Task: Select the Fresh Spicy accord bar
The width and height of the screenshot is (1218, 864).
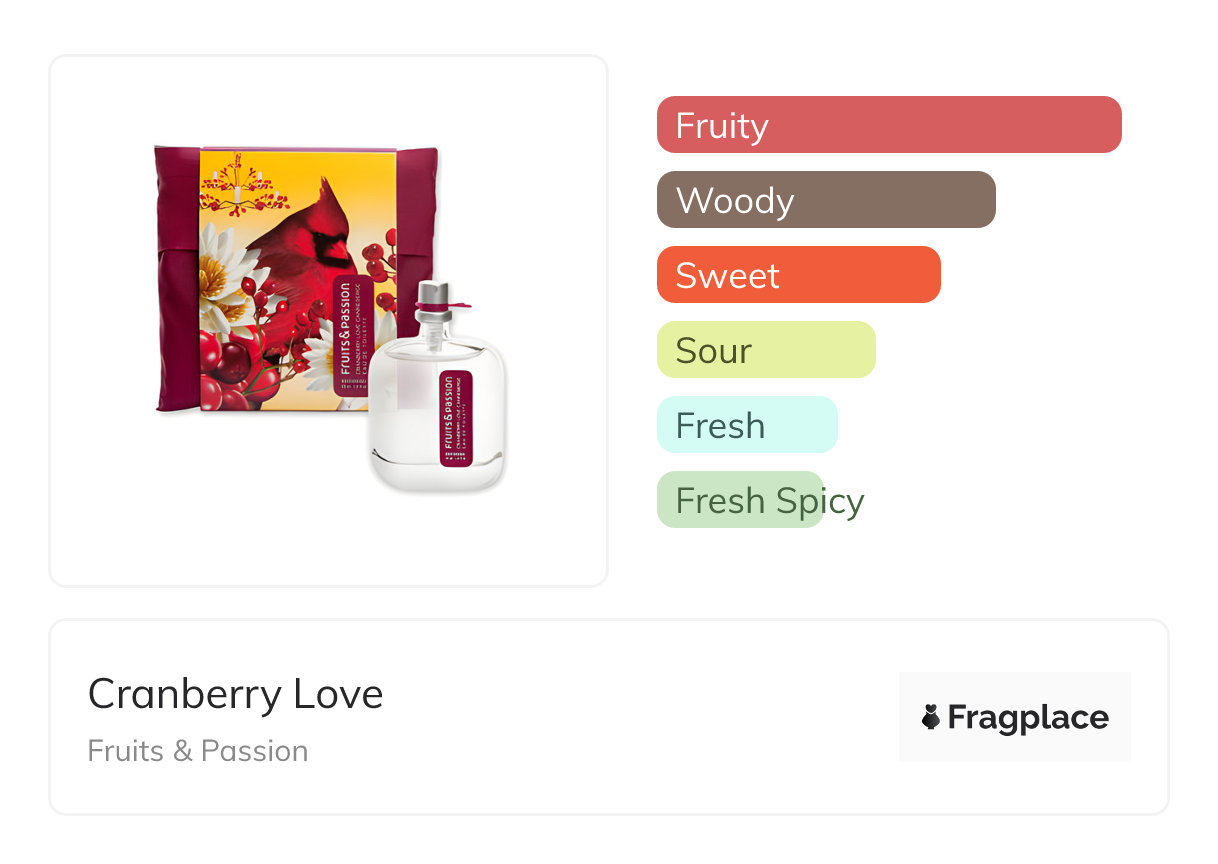Action: point(740,500)
